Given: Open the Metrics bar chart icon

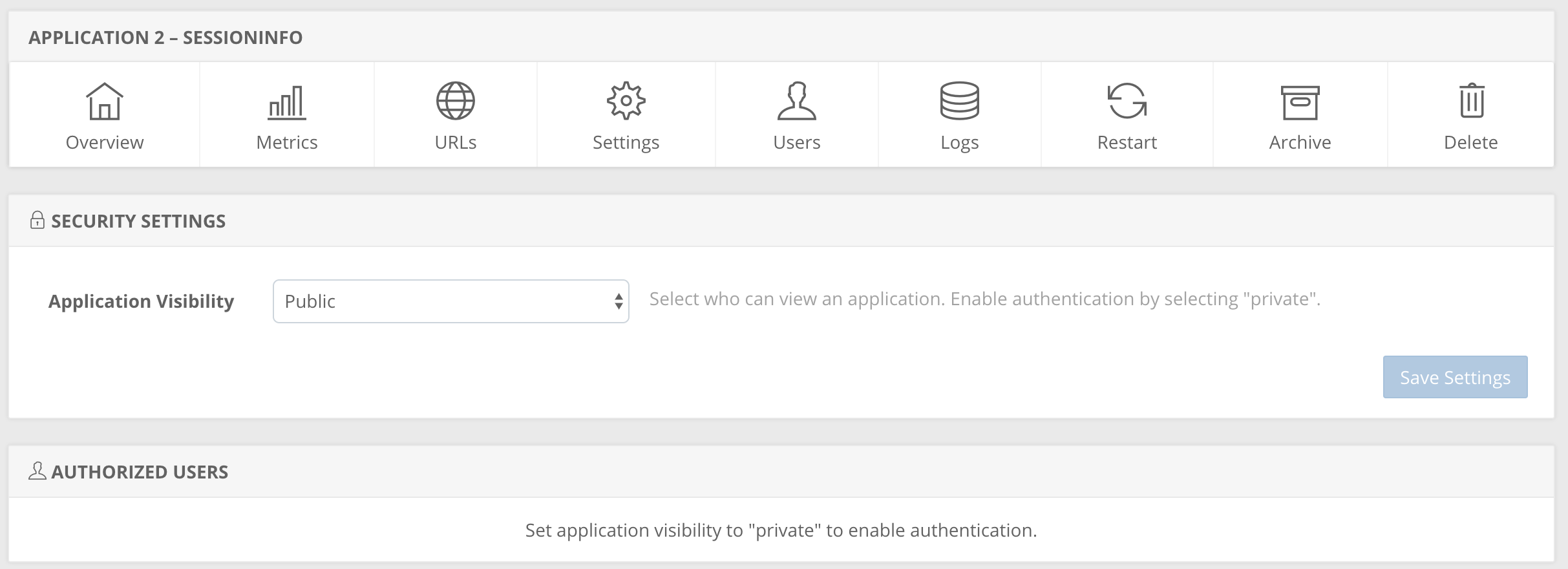Looking at the screenshot, I should [287, 102].
